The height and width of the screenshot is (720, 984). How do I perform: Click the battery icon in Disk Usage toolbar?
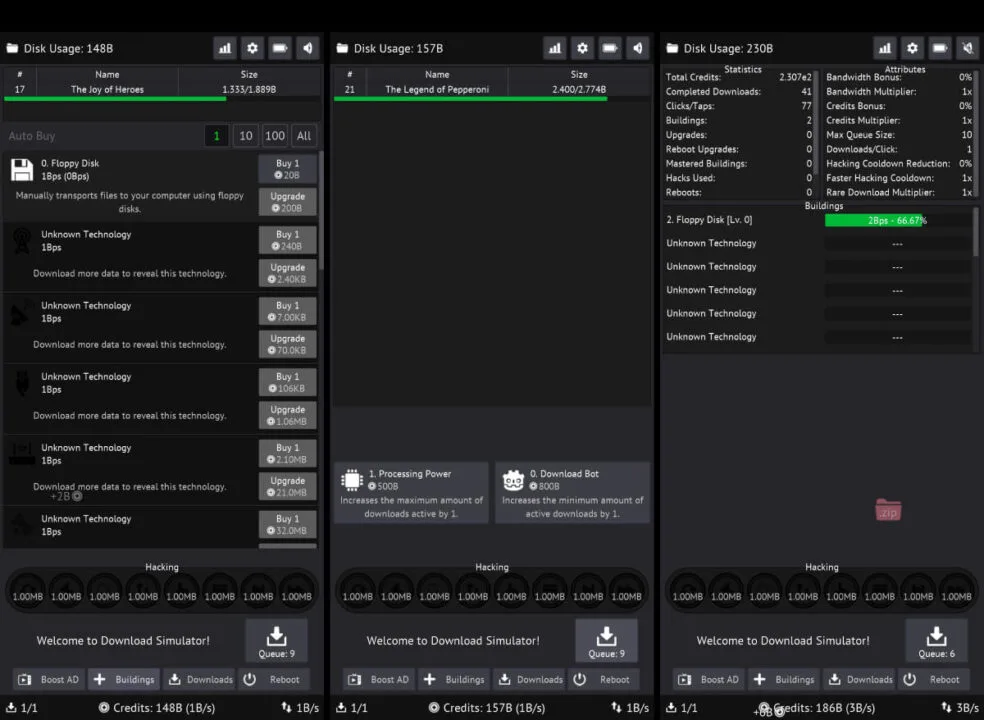pyautogui.click(x=280, y=47)
